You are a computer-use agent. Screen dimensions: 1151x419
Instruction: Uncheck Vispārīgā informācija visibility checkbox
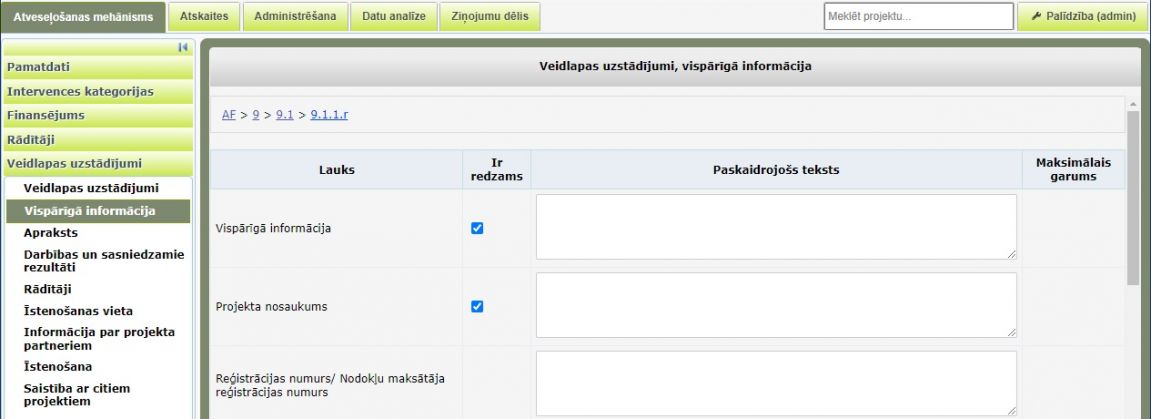click(x=477, y=228)
